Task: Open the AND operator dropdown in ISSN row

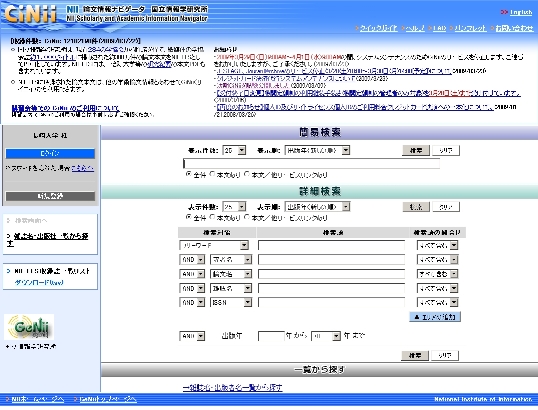Action: [192, 302]
